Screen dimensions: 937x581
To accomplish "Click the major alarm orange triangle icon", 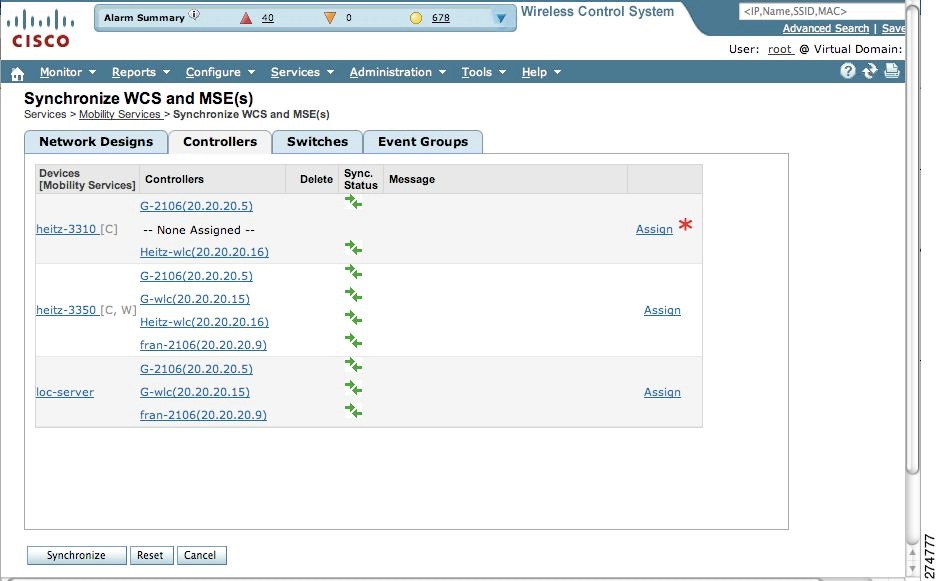I will tap(329, 18).
